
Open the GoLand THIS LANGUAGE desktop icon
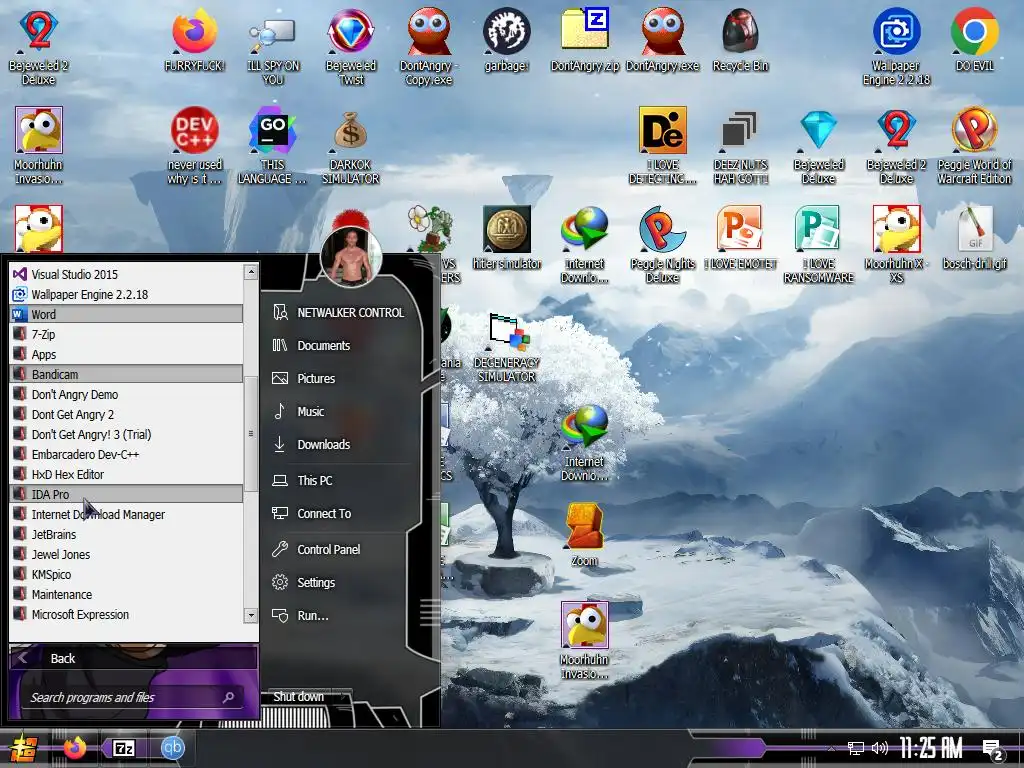[x=272, y=146]
